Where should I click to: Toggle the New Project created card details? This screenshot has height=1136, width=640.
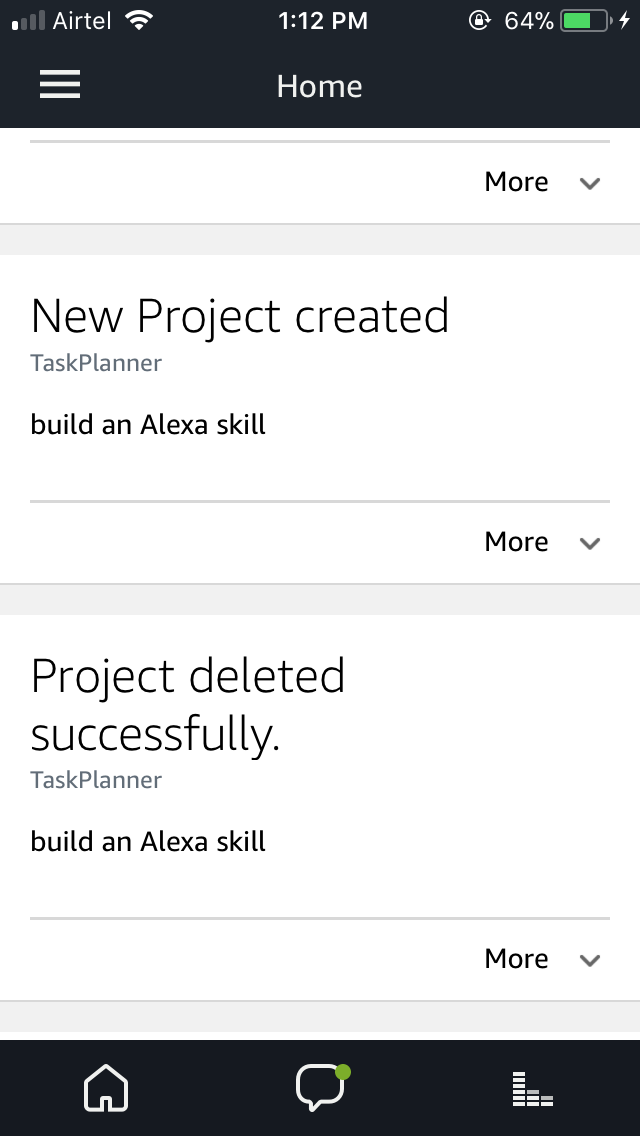tap(540, 542)
